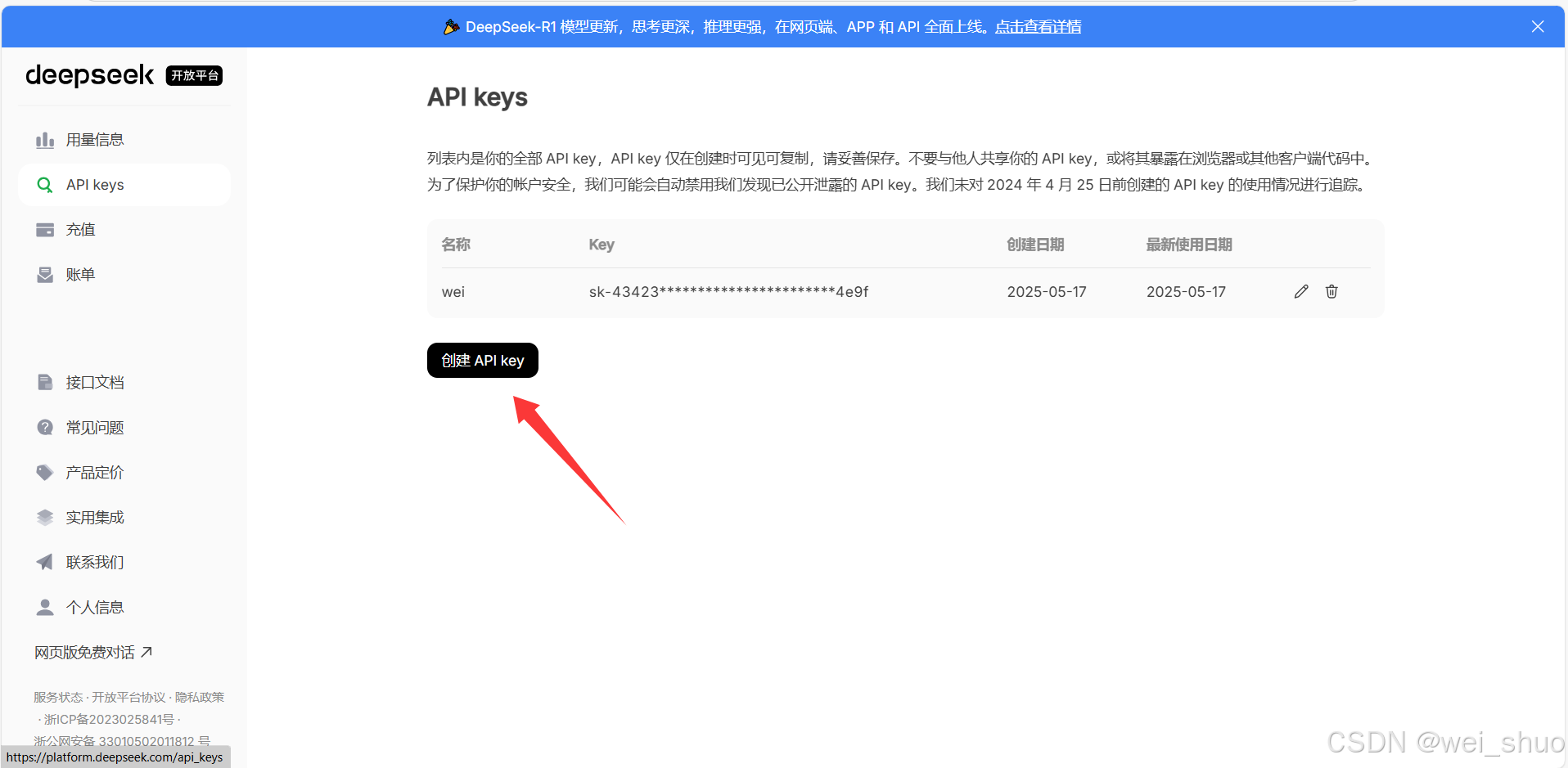Click the bill icon next to 账单
1568x768 pixels.
[45, 275]
